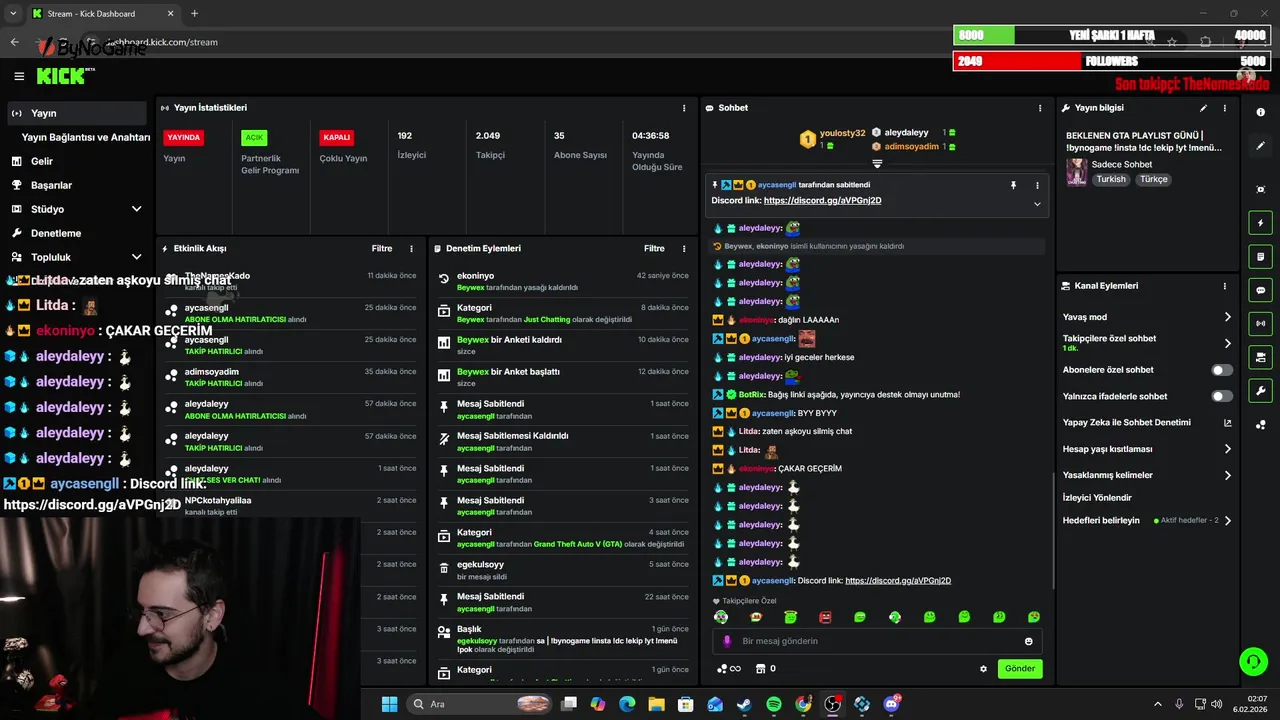Screen dimensions: 1280x720
Task: Open the Etkinlik Akışı Filtre
Action: pyautogui.click(x=382, y=248)
